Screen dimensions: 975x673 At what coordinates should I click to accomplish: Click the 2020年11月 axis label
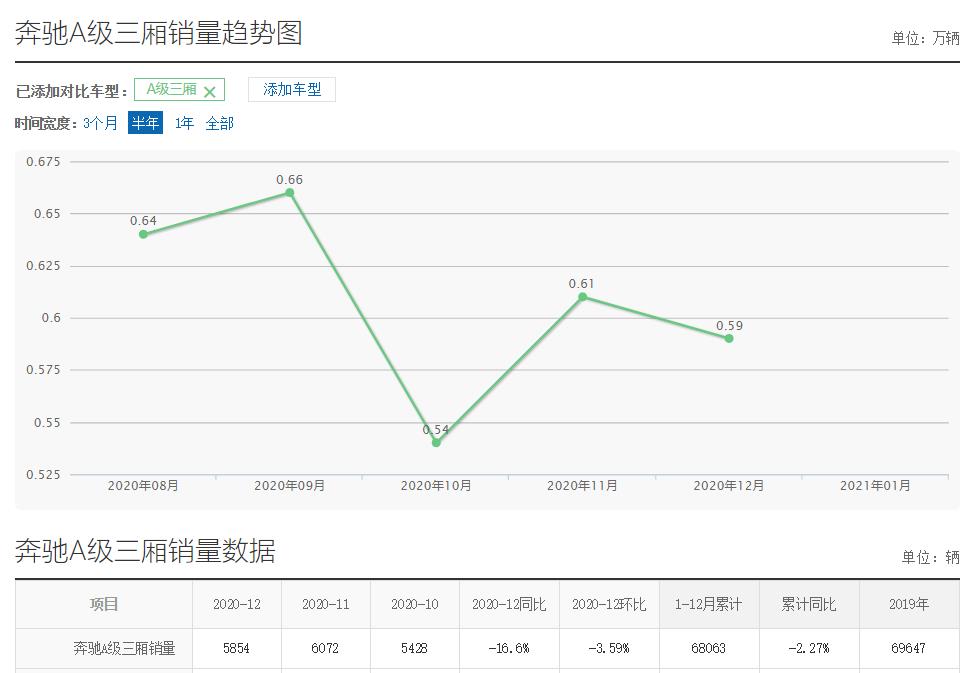(583, 486)
